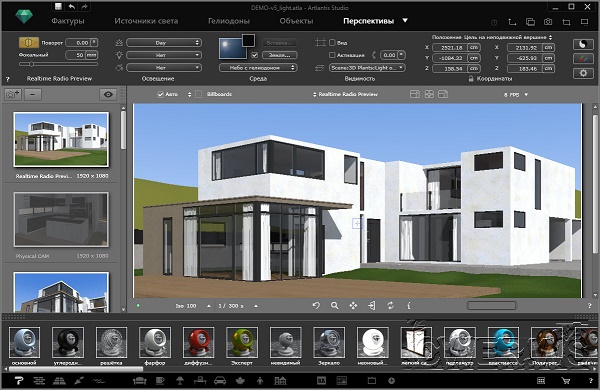Switch to the Фактуры tab

coord(68,21)
